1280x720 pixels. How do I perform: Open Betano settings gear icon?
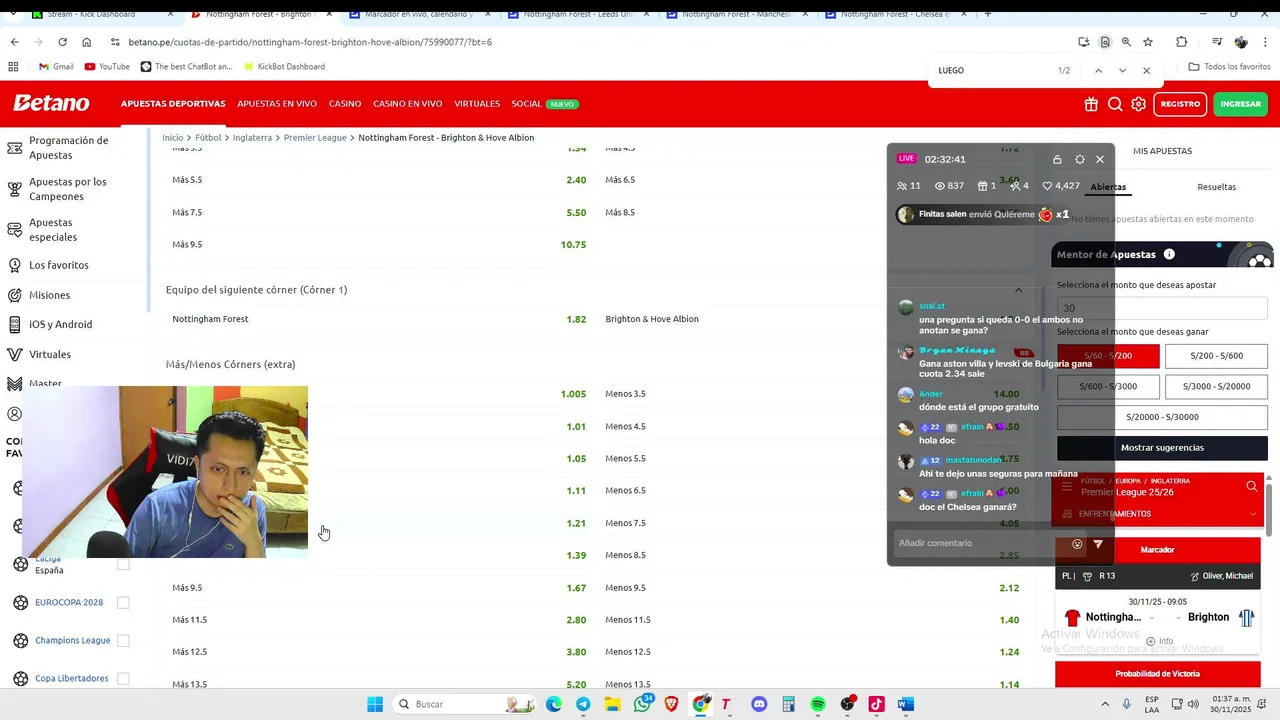1139,104
